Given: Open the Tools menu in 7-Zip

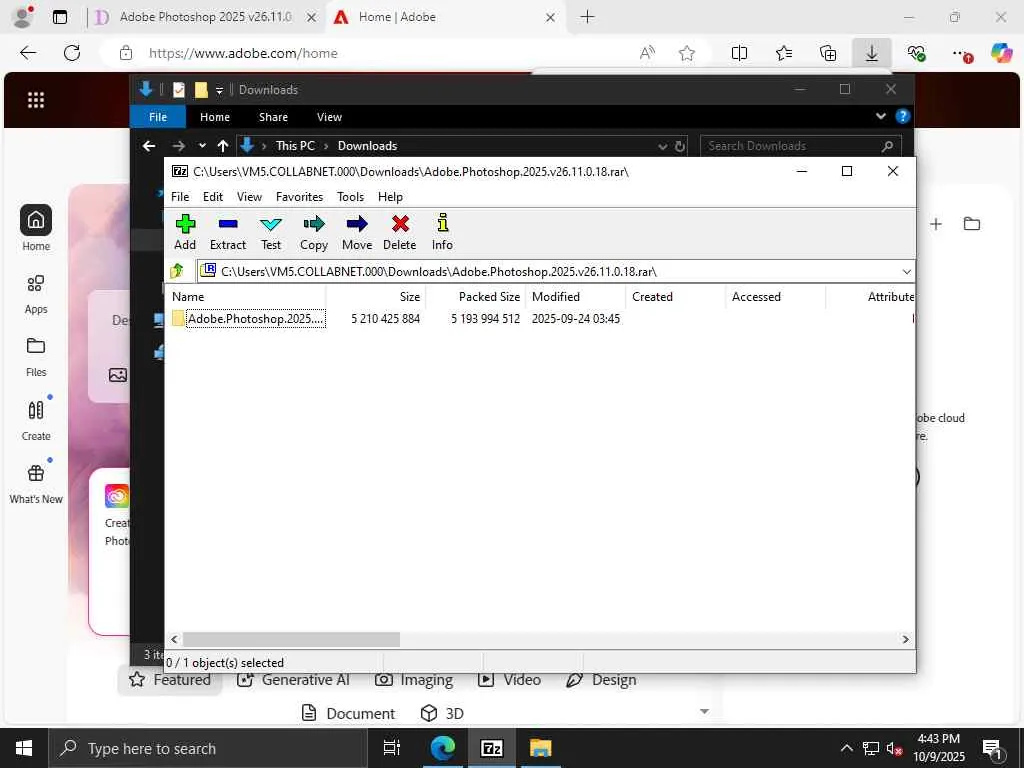Looking at the screenshot, I should (x=351, y=197).
